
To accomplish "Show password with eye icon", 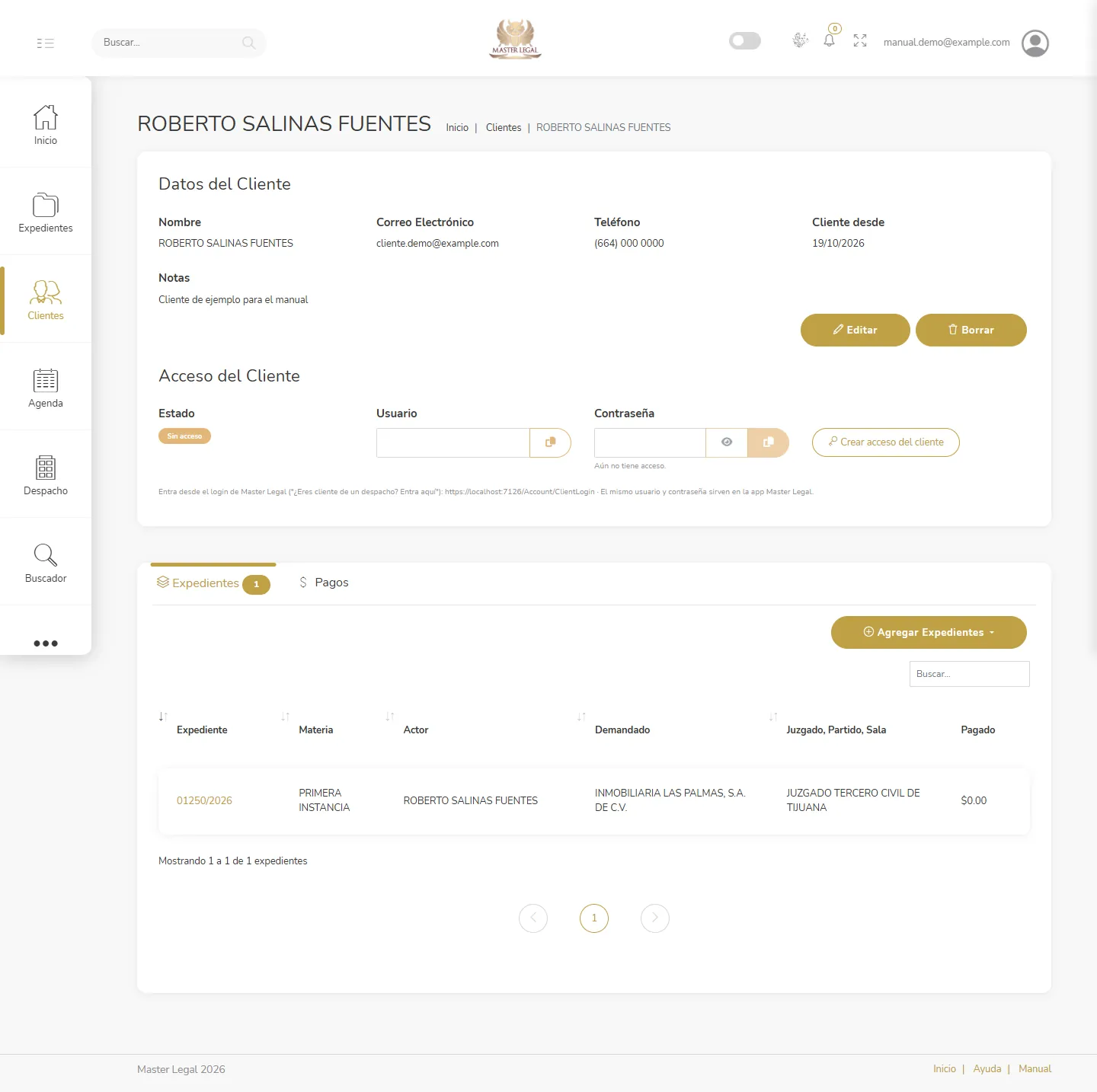I will pyautogui.click(x=727, y=442).
